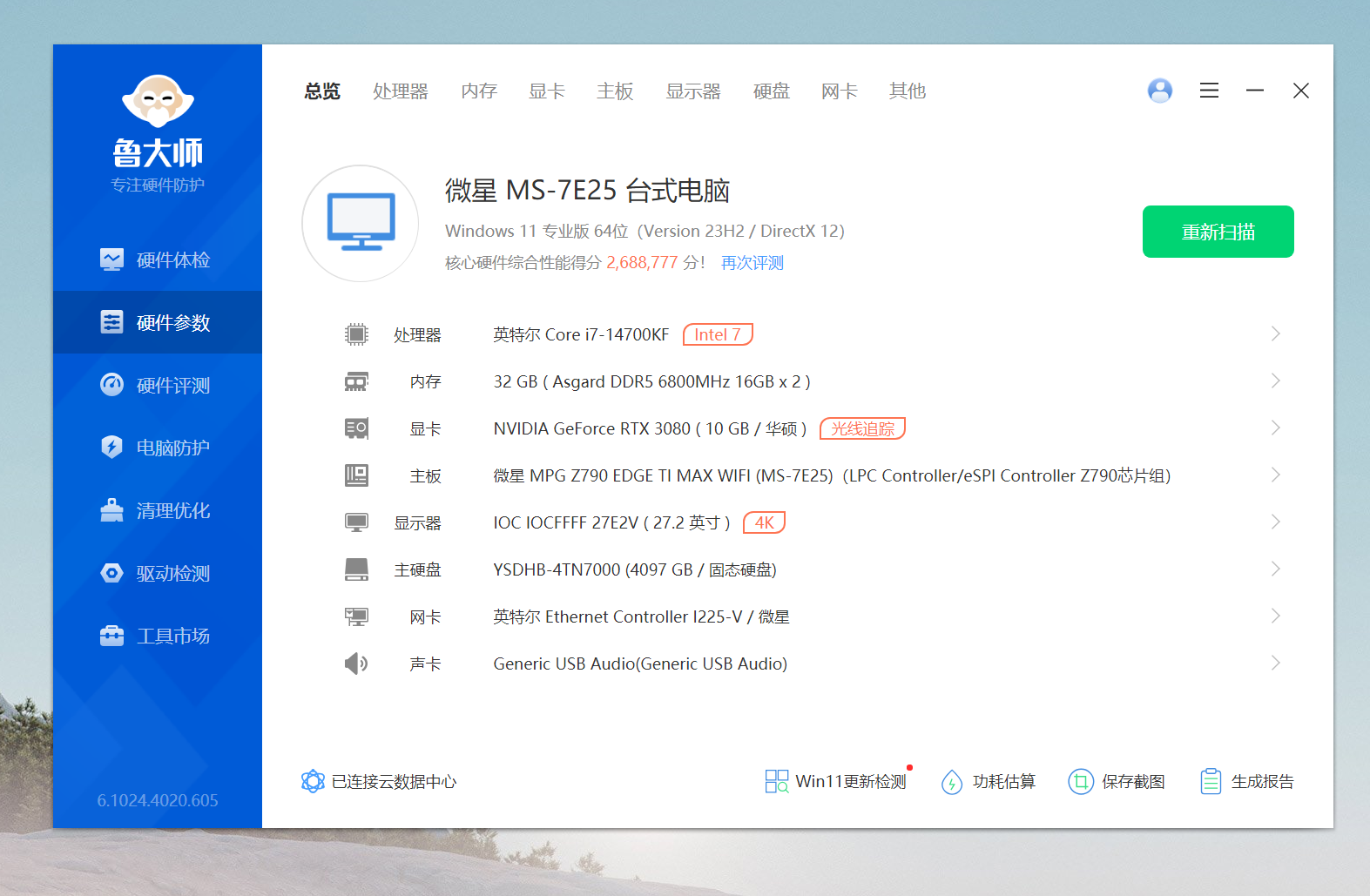Click the 功耗估算 lightning drop icon
Image resolution: width=1370 pixels, height=896 pixels.
[952, 782]
